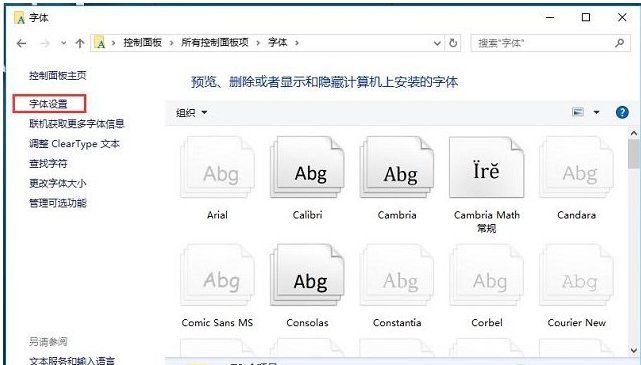The image size is (641, 365).
Task: Click the Candara font name label
Action: pos(576,215)
